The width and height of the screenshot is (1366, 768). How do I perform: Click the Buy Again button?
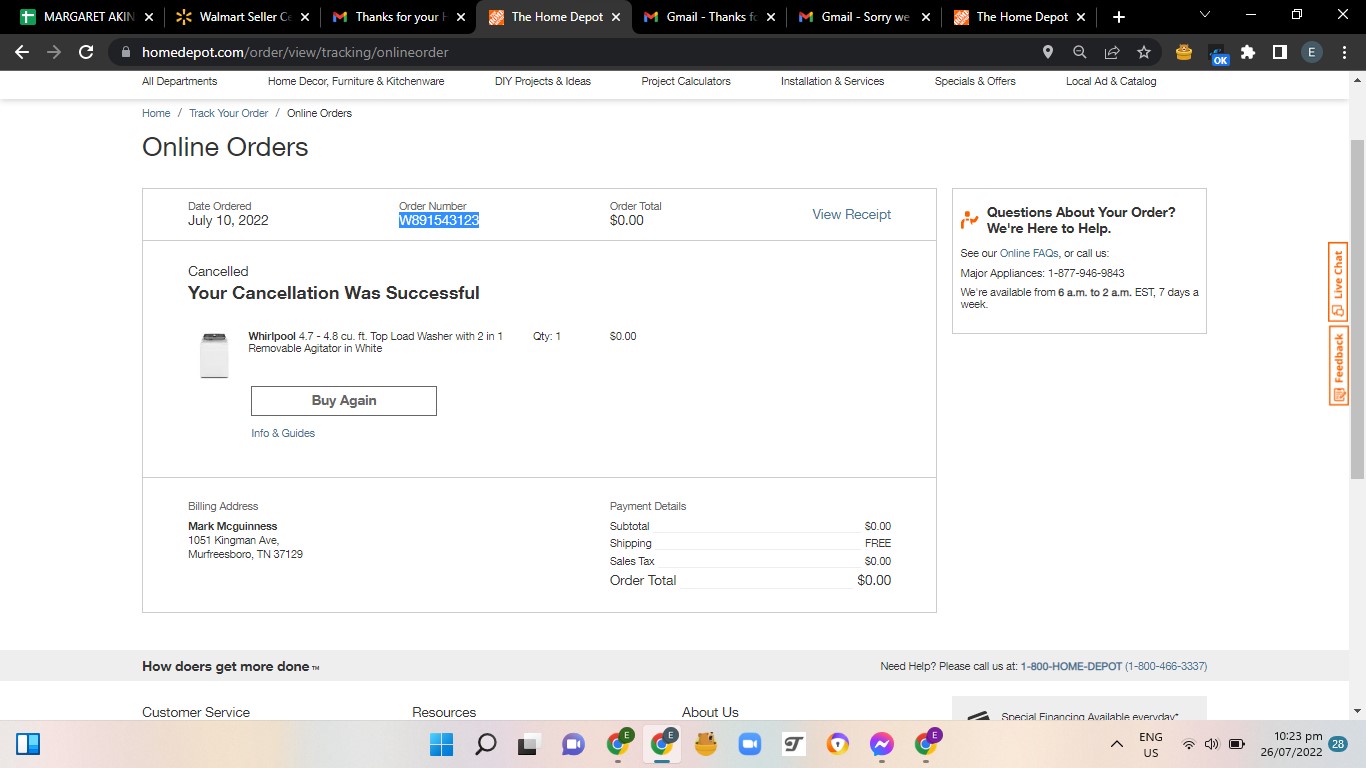pos(344,400)
